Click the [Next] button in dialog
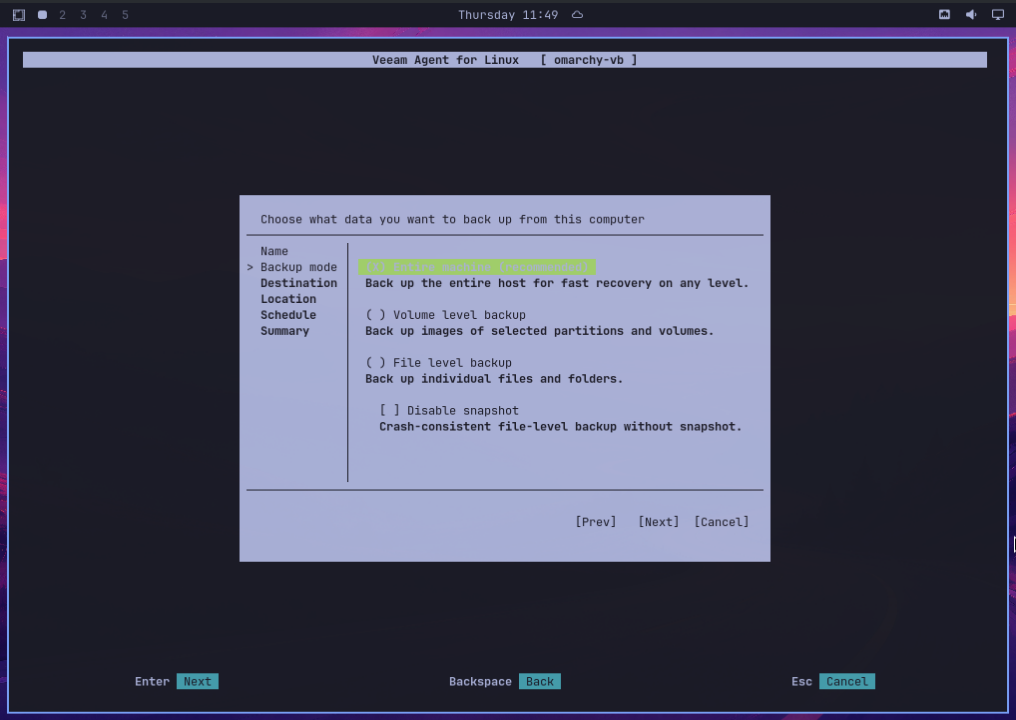The width and height of the screenshot is (1016, 720). pos(658,522)
